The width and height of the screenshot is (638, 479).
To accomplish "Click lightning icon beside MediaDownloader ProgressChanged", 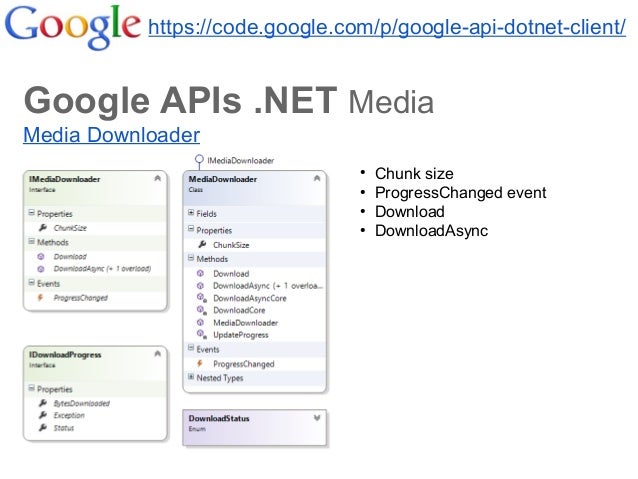I will click(200, 363).
